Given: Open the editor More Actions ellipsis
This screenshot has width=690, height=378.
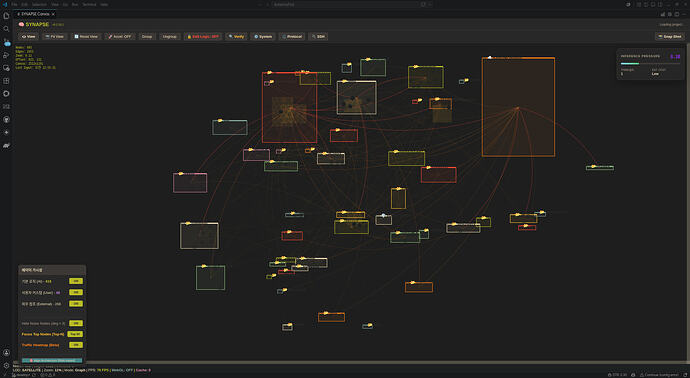Looking at the screenshot, I should click(684, 14).
